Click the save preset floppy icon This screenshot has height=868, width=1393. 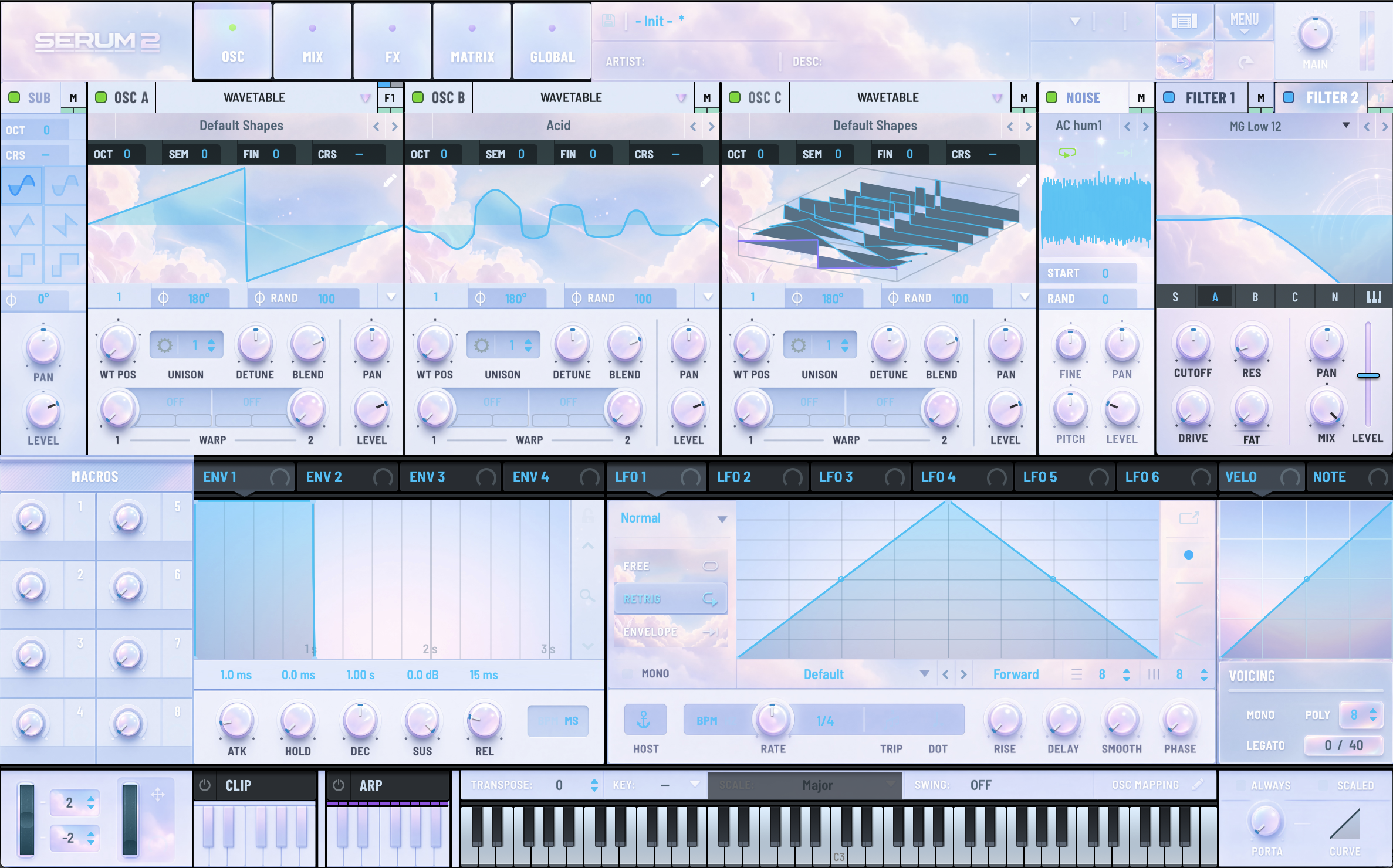(x=608, y=21)
